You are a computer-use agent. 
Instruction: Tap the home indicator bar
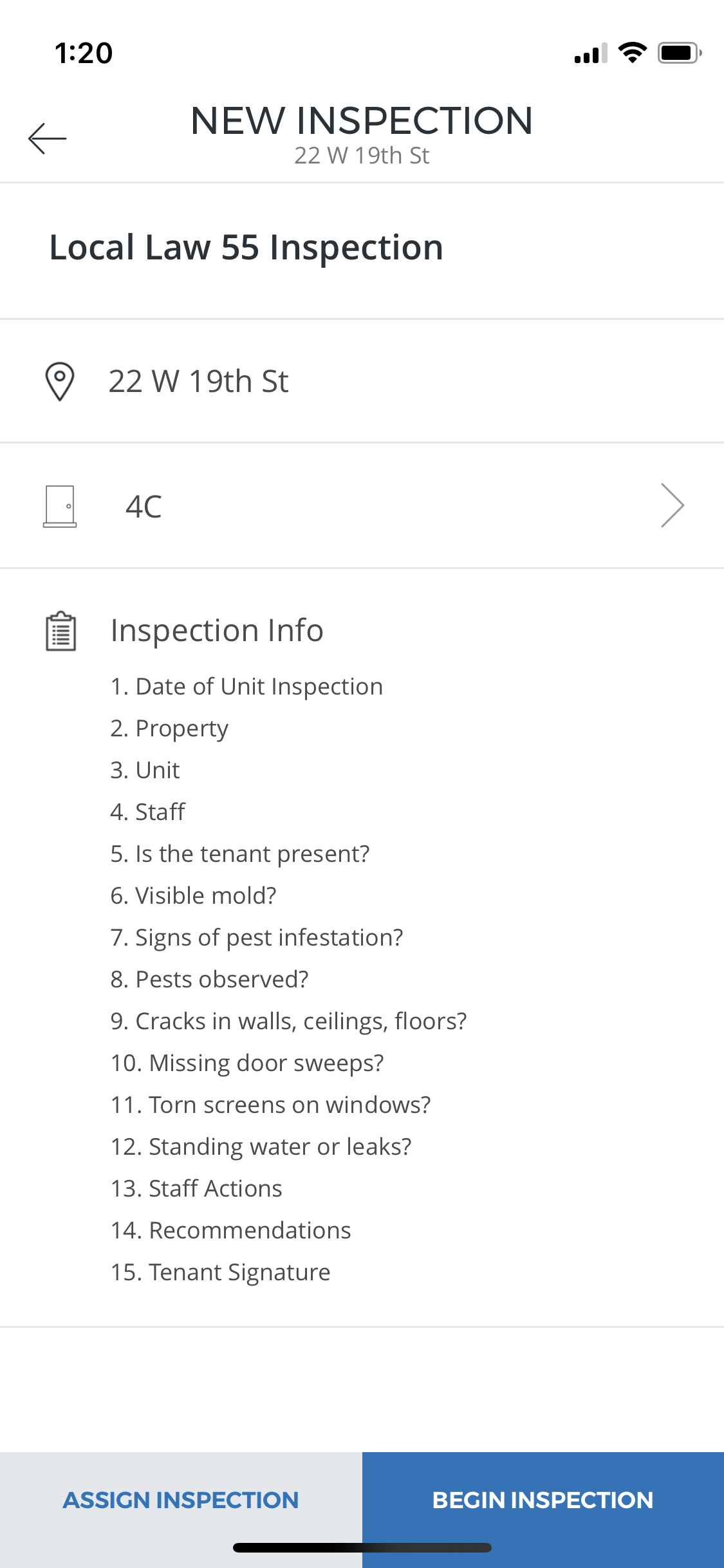point(362,1547)
